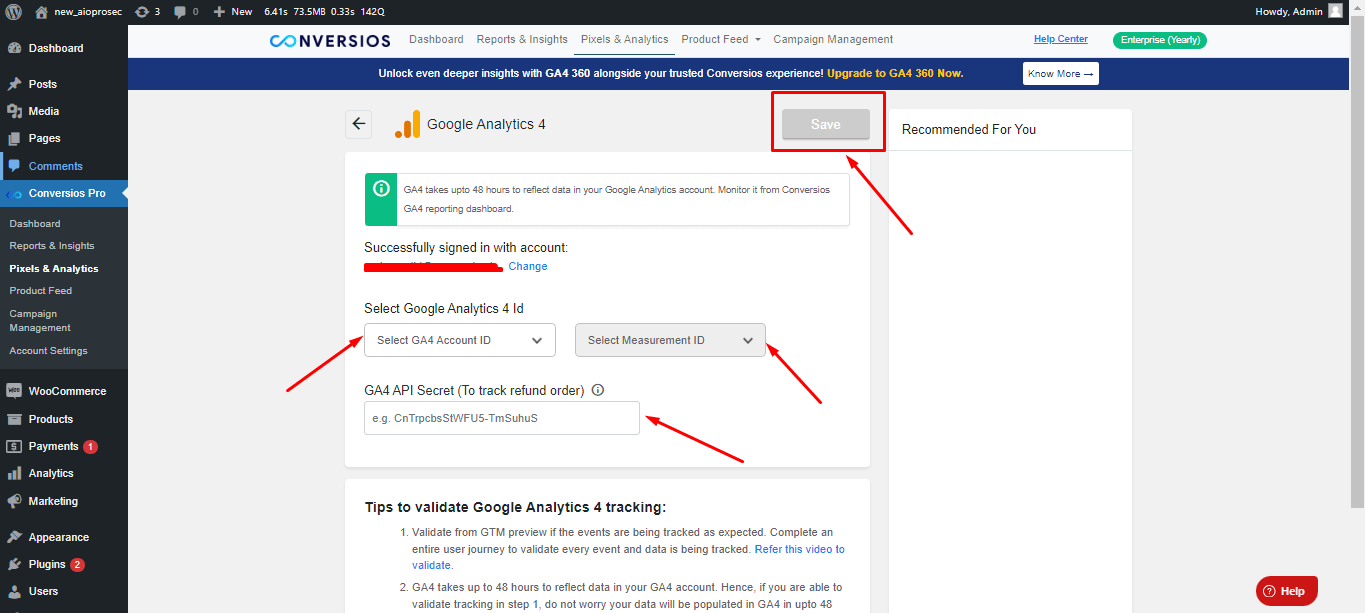Click the GA4 API Secret input field
Viewport: 1365px width, 613px height.
pyautogui.click(x=502, y=418)
